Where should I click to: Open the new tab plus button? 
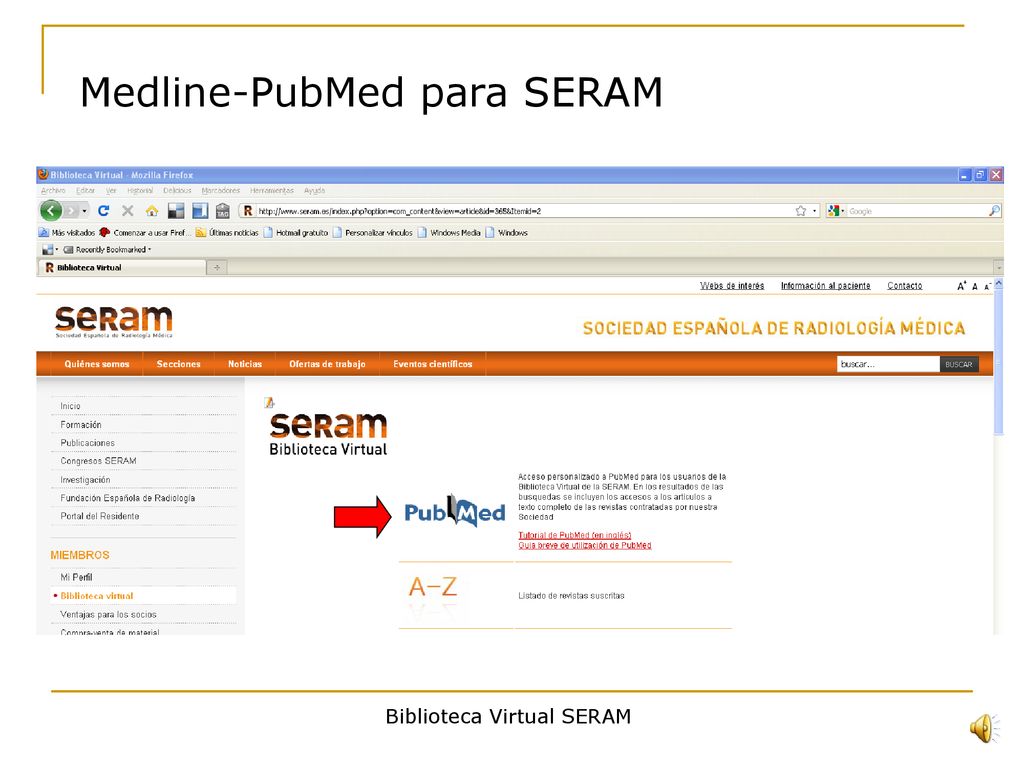(x=217, y=267)
